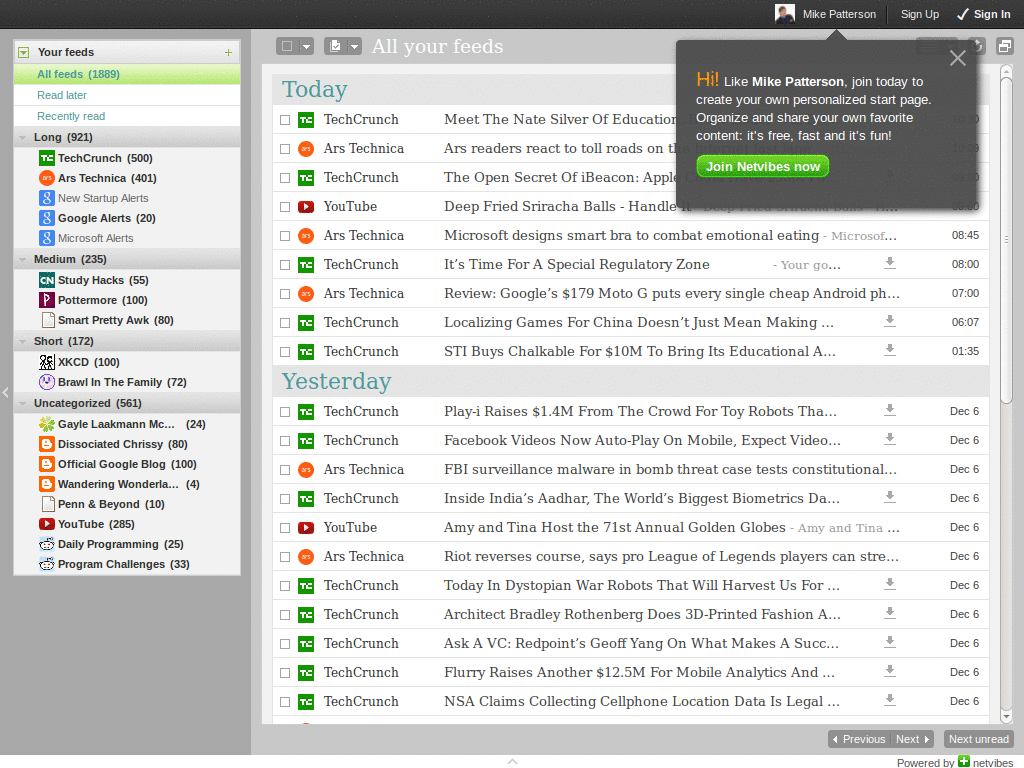This screenshot has width=1024, height=768.
Task: Click the Official Google Blog Blogger icon
Action: coord(46,464)
